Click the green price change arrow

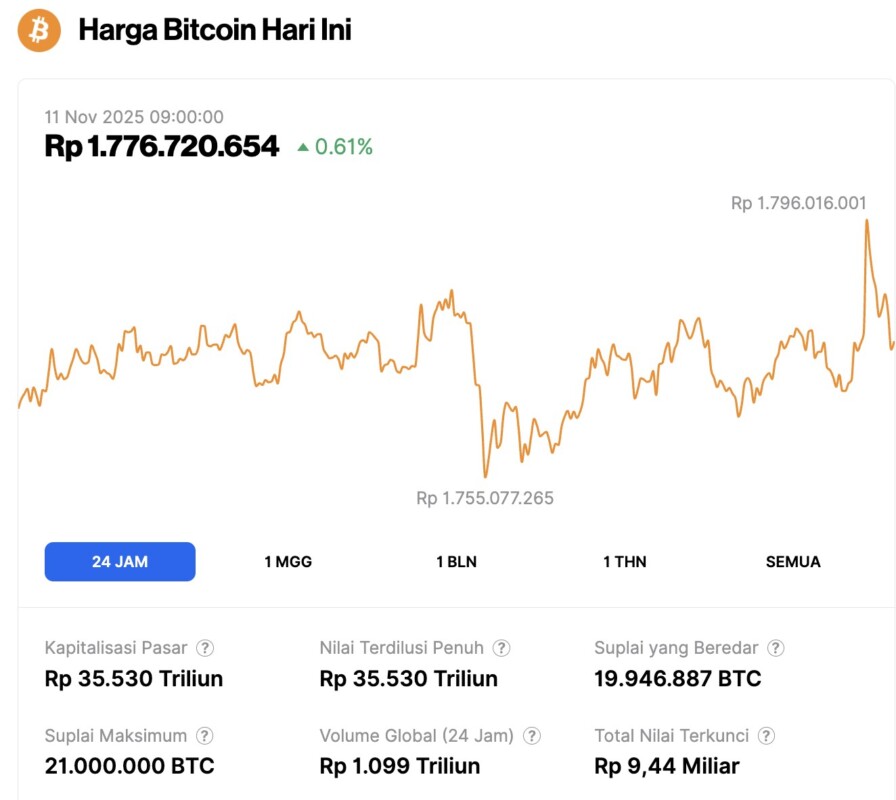click(x=303, y=148)
